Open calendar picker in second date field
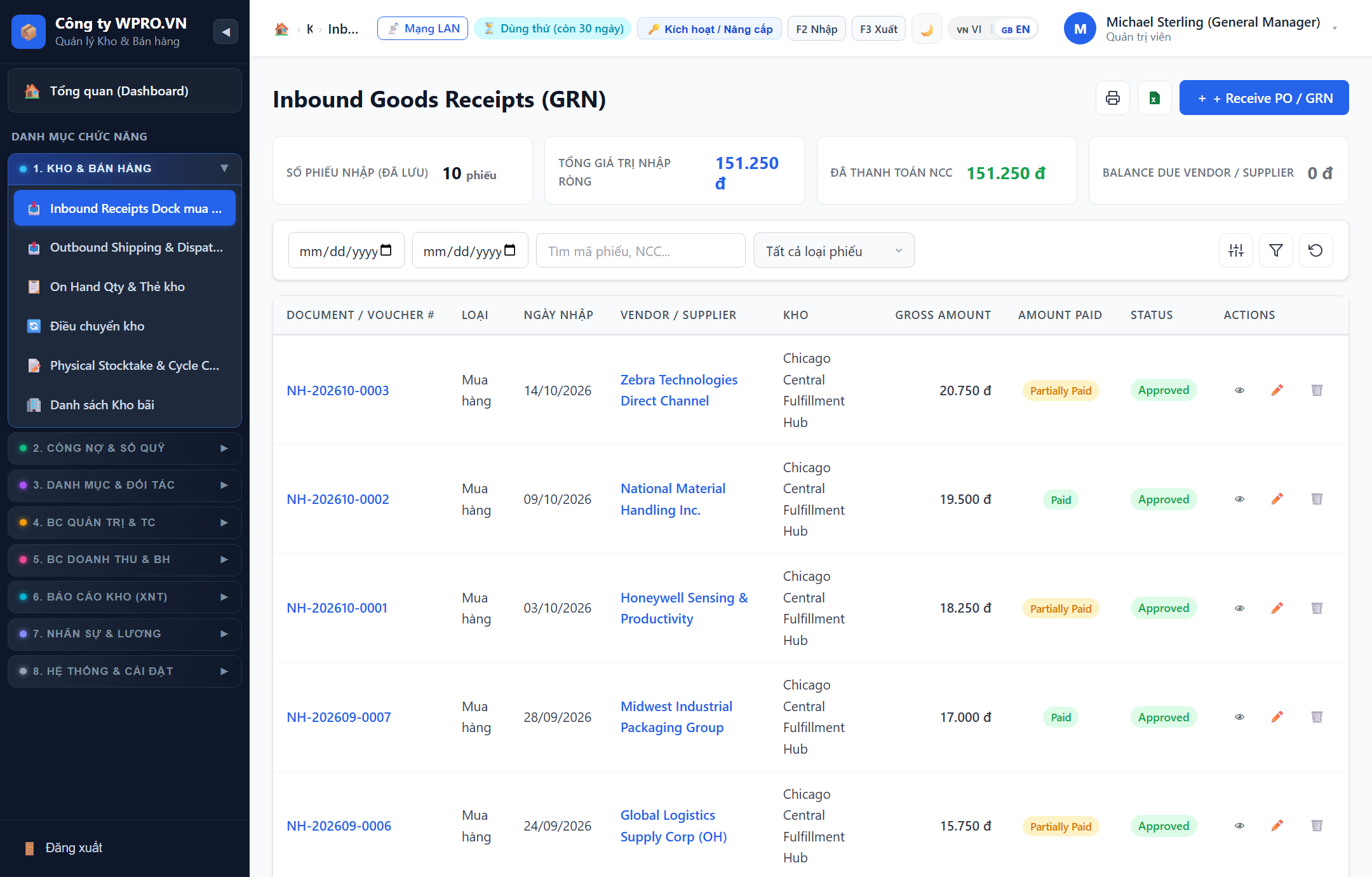This screenshot has width=1372, height=877. coord(509,250)
